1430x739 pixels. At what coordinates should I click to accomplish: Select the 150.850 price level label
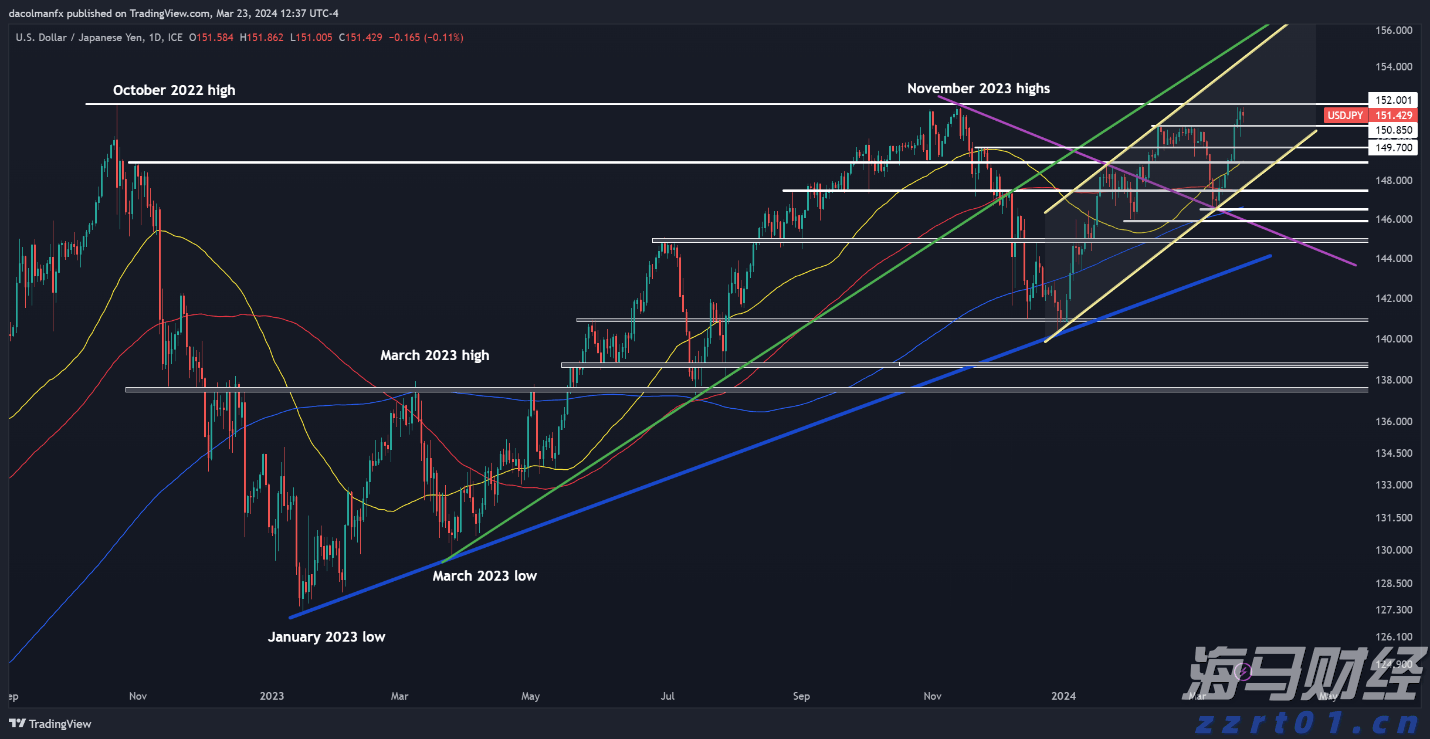click(1393, 130)
